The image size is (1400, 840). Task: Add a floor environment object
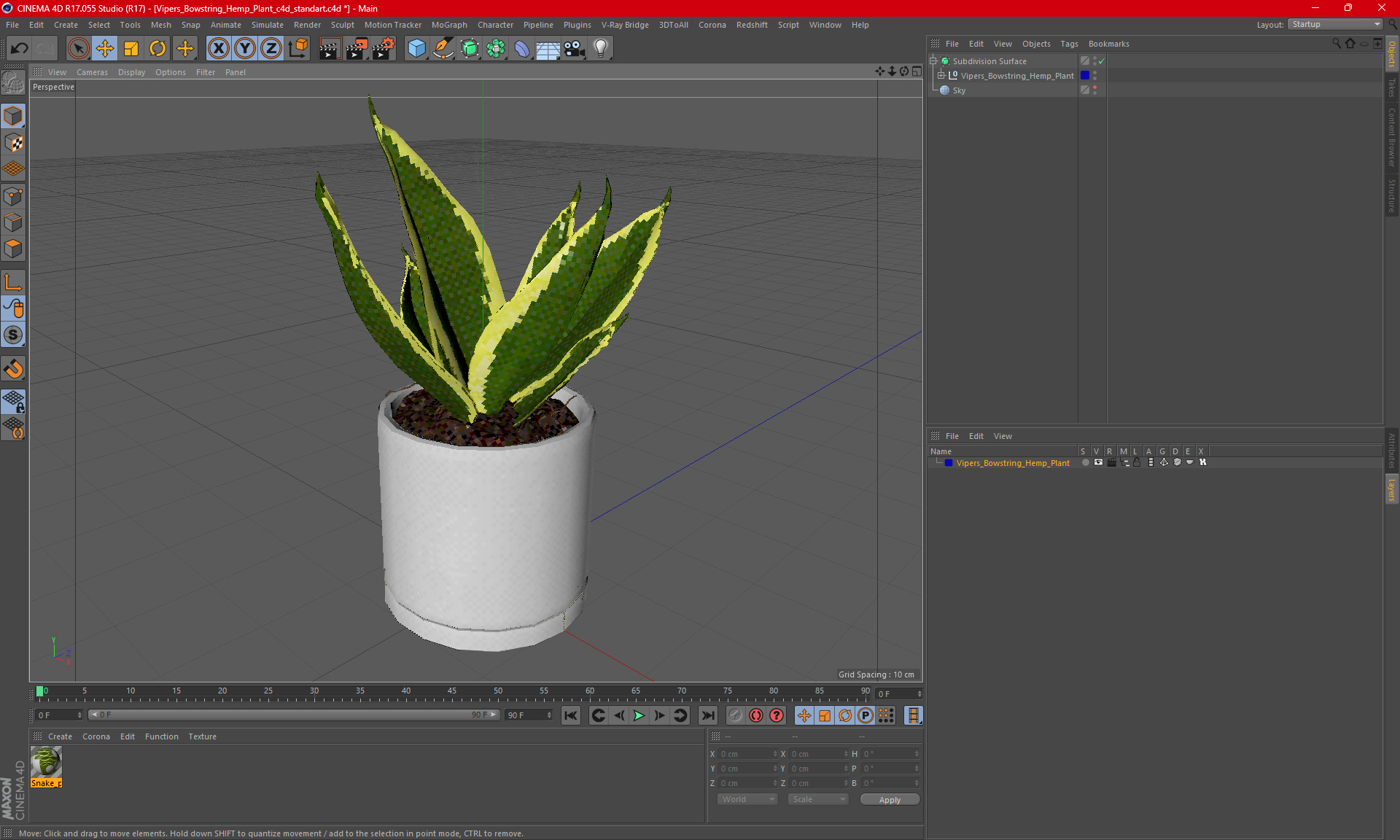pos(548,48)
